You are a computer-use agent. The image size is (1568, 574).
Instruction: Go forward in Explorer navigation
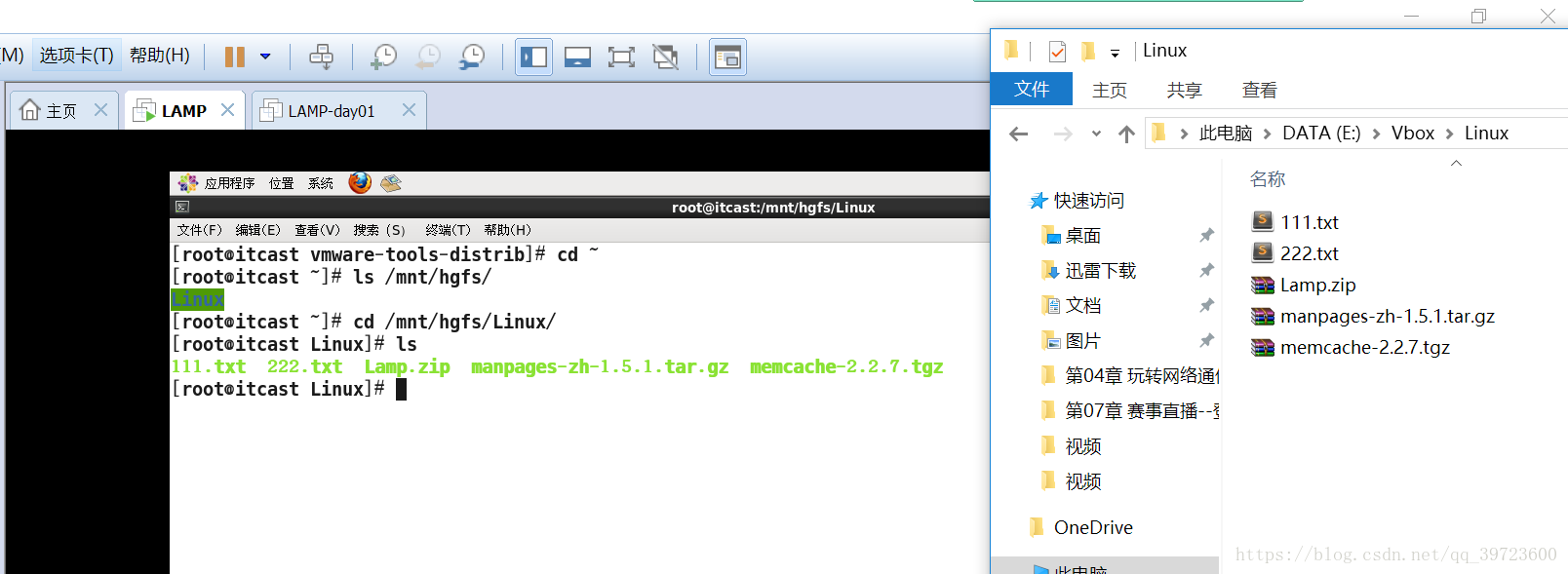point(1063,134)
